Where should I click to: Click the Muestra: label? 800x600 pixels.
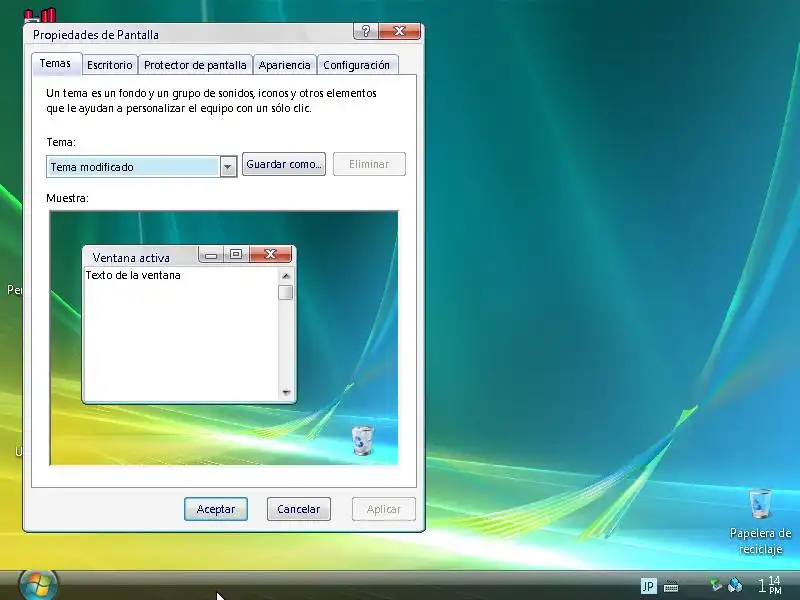(x=67, y=198)
